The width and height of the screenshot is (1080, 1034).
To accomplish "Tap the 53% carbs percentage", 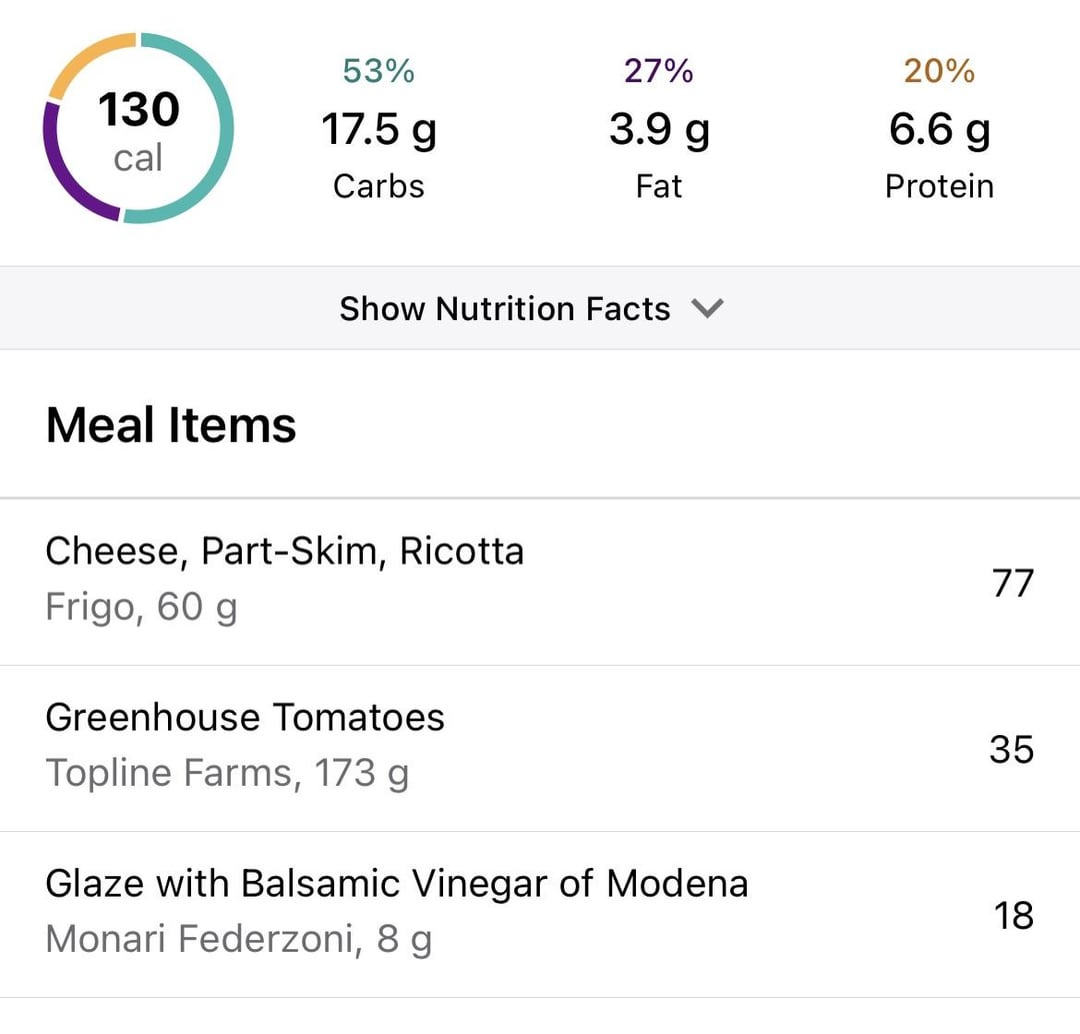I will (379, 71).
